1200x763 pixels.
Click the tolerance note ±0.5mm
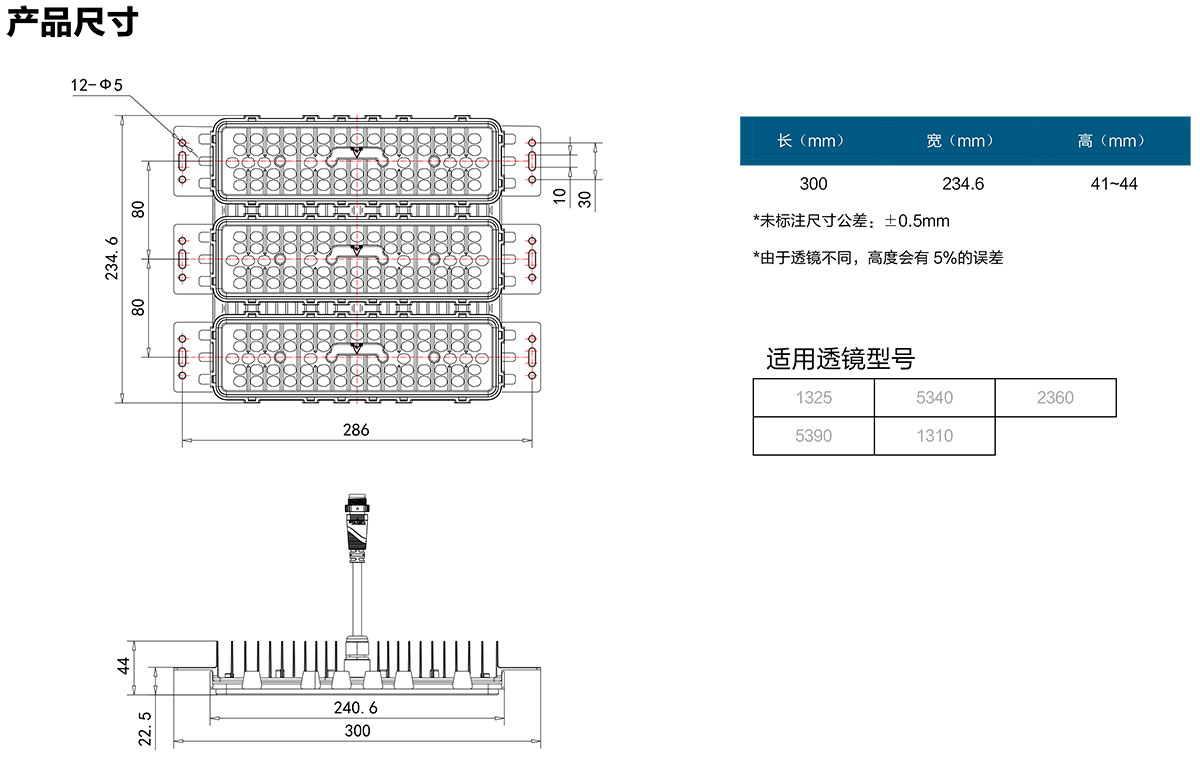tap(851, 220)
